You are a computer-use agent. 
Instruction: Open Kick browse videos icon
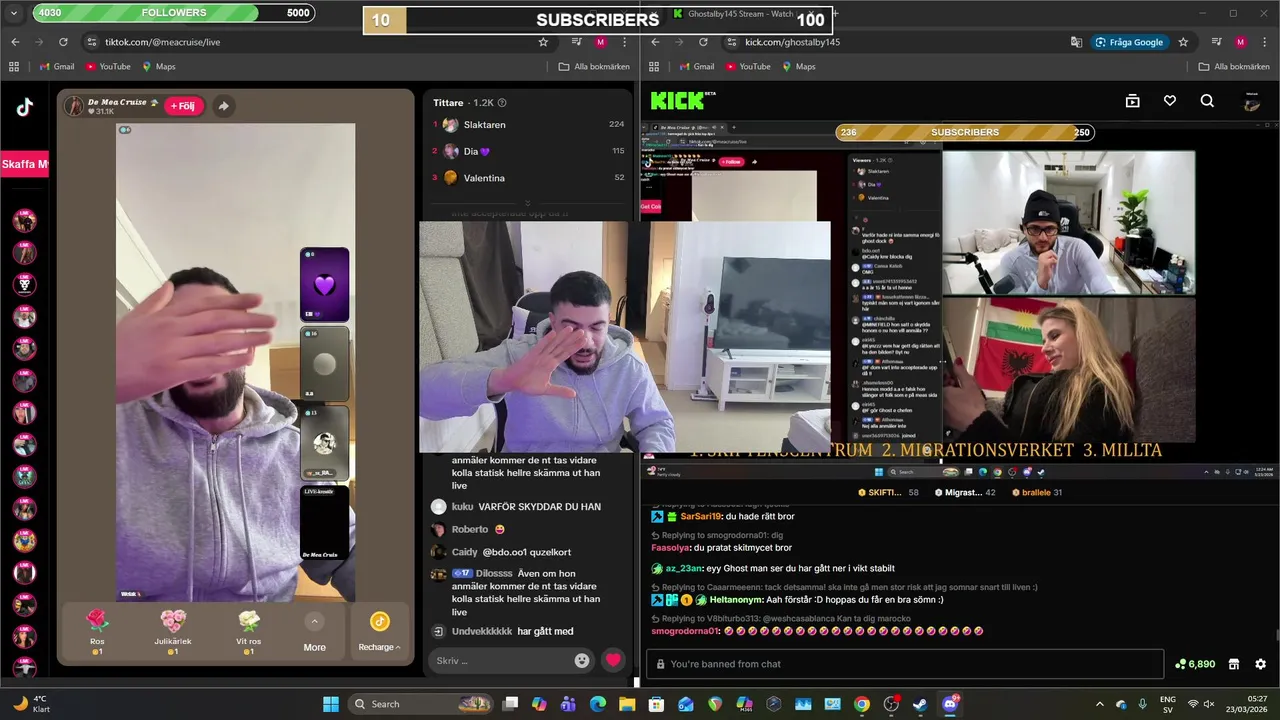1132,101
